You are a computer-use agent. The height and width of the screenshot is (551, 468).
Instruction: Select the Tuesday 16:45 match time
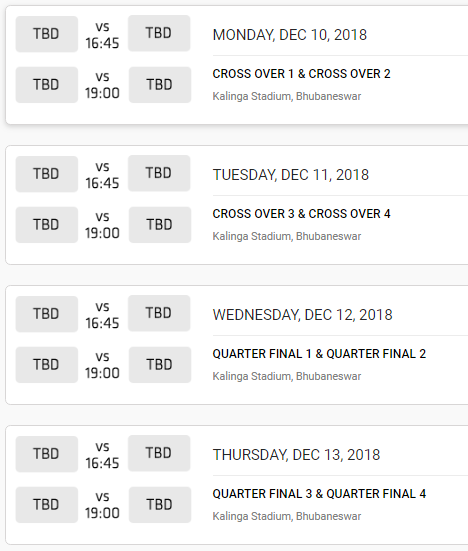[102, 183]
